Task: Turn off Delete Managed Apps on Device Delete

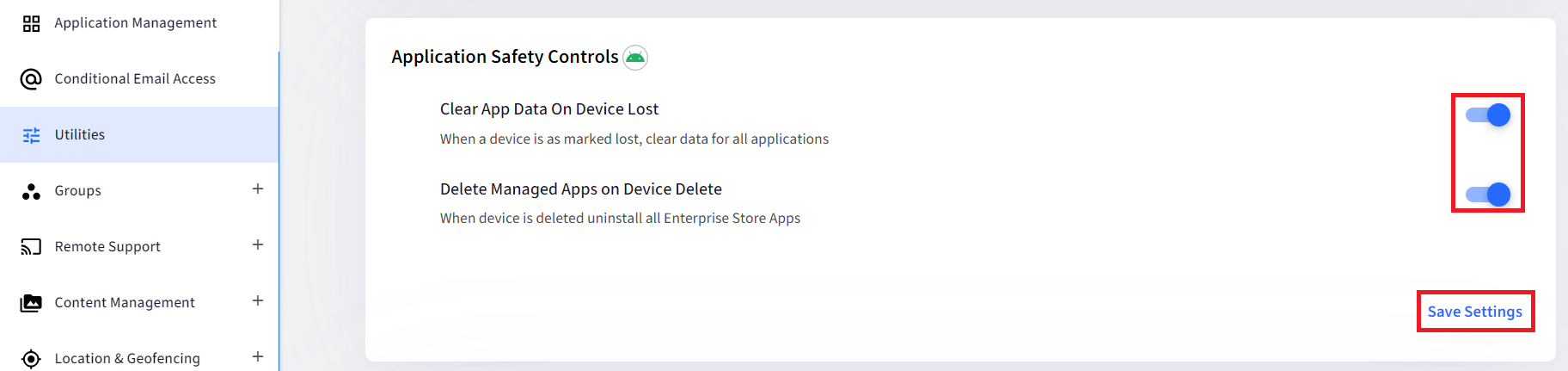Action: [1488, 195]
